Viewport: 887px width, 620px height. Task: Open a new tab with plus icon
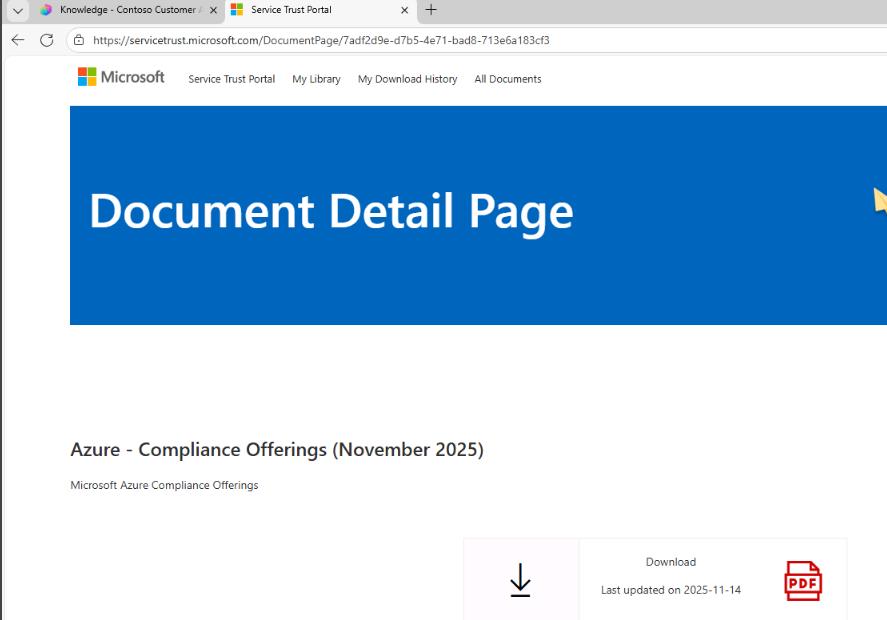pos(431,10)
